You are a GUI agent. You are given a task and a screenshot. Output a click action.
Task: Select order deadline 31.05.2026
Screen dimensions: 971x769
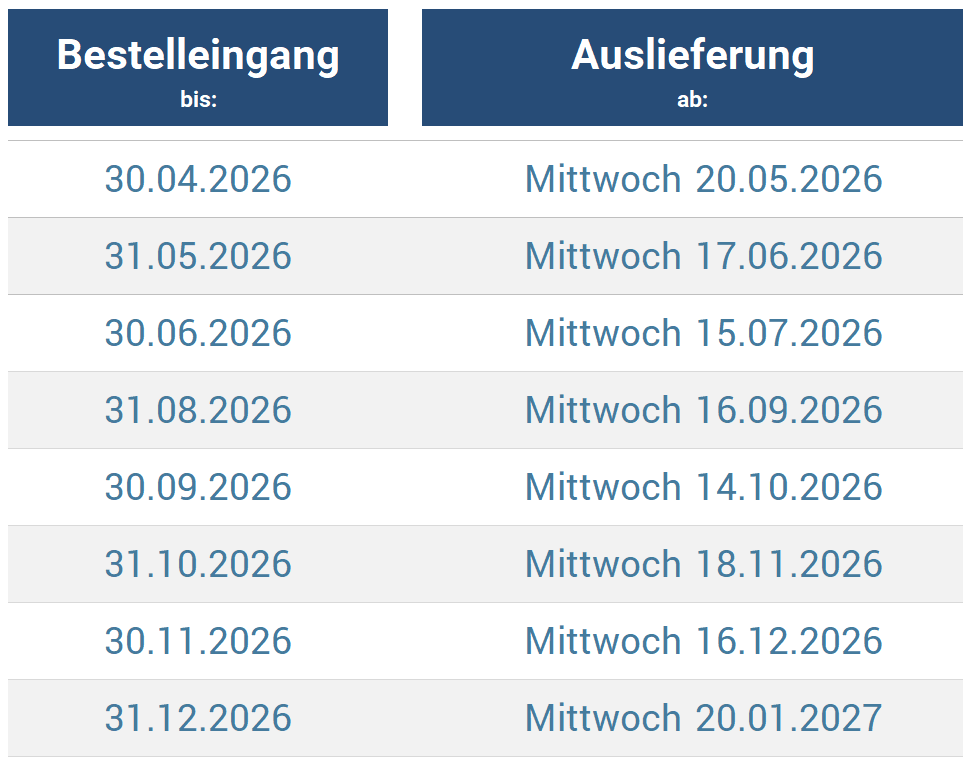pos(198,256)
